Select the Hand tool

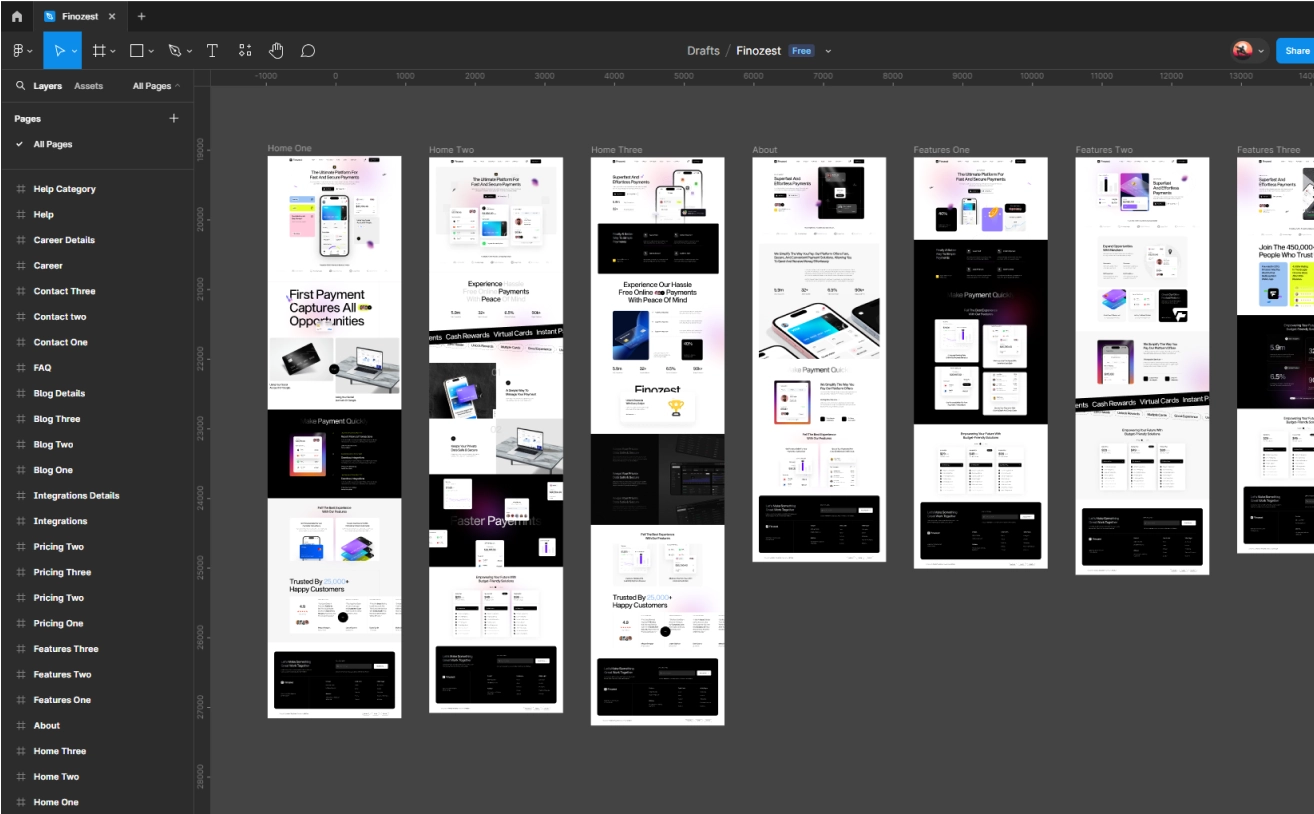coord(276,51)
